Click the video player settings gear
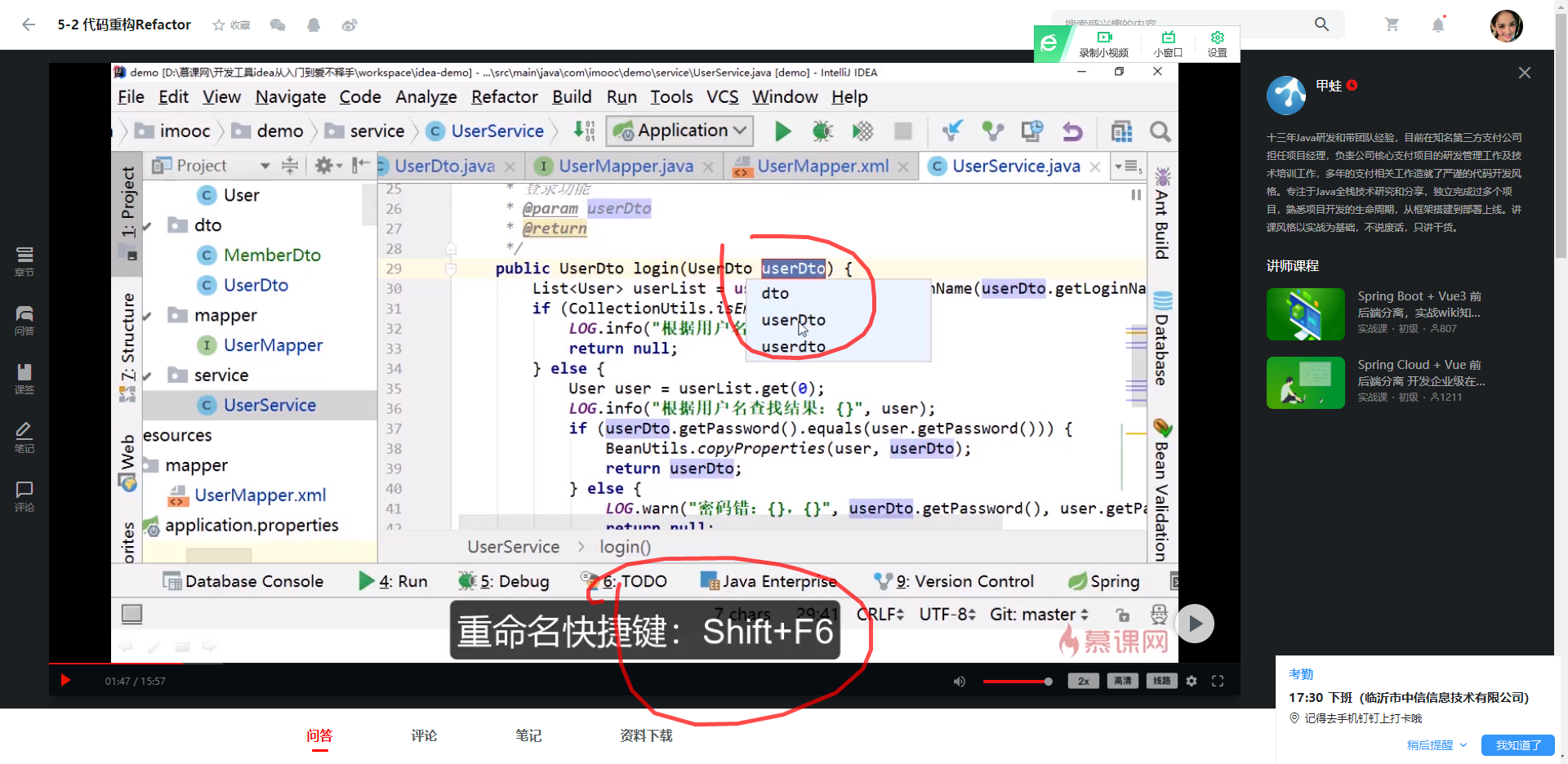Screen dimensions: 1568x764 (x=1192, y=681)
